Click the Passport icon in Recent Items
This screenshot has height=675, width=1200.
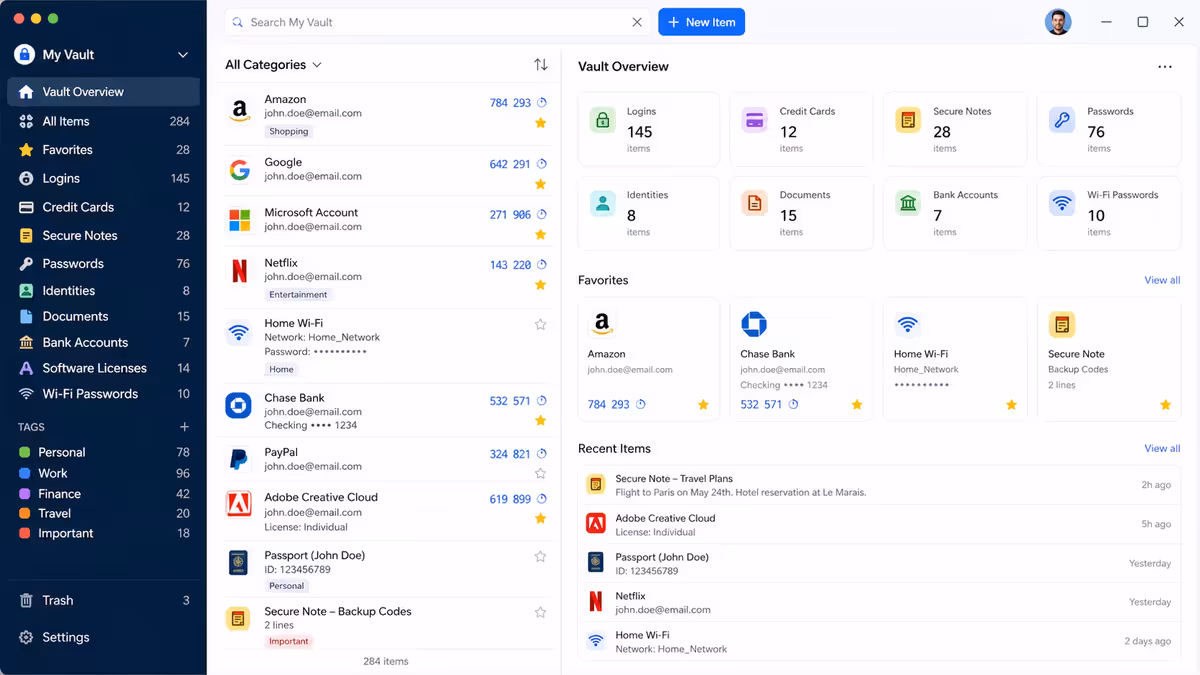pyautogui.click(x=596, y=562)
